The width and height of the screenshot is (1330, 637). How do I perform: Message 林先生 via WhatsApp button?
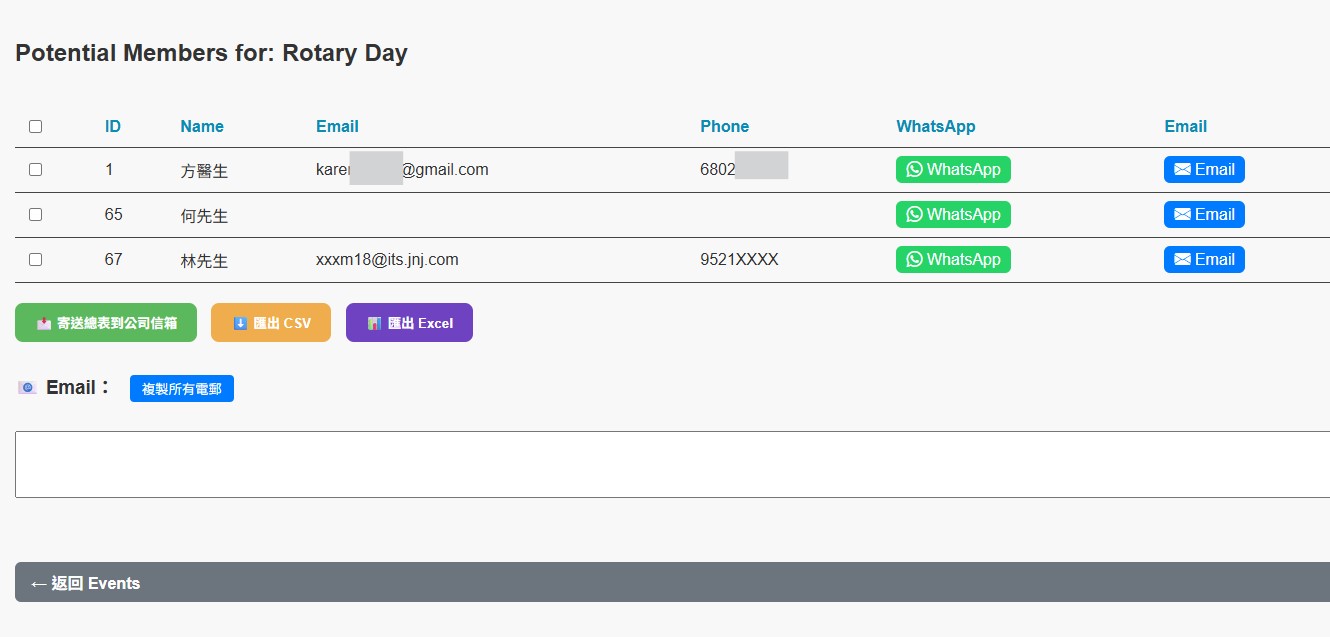click(x=953, y=260)
